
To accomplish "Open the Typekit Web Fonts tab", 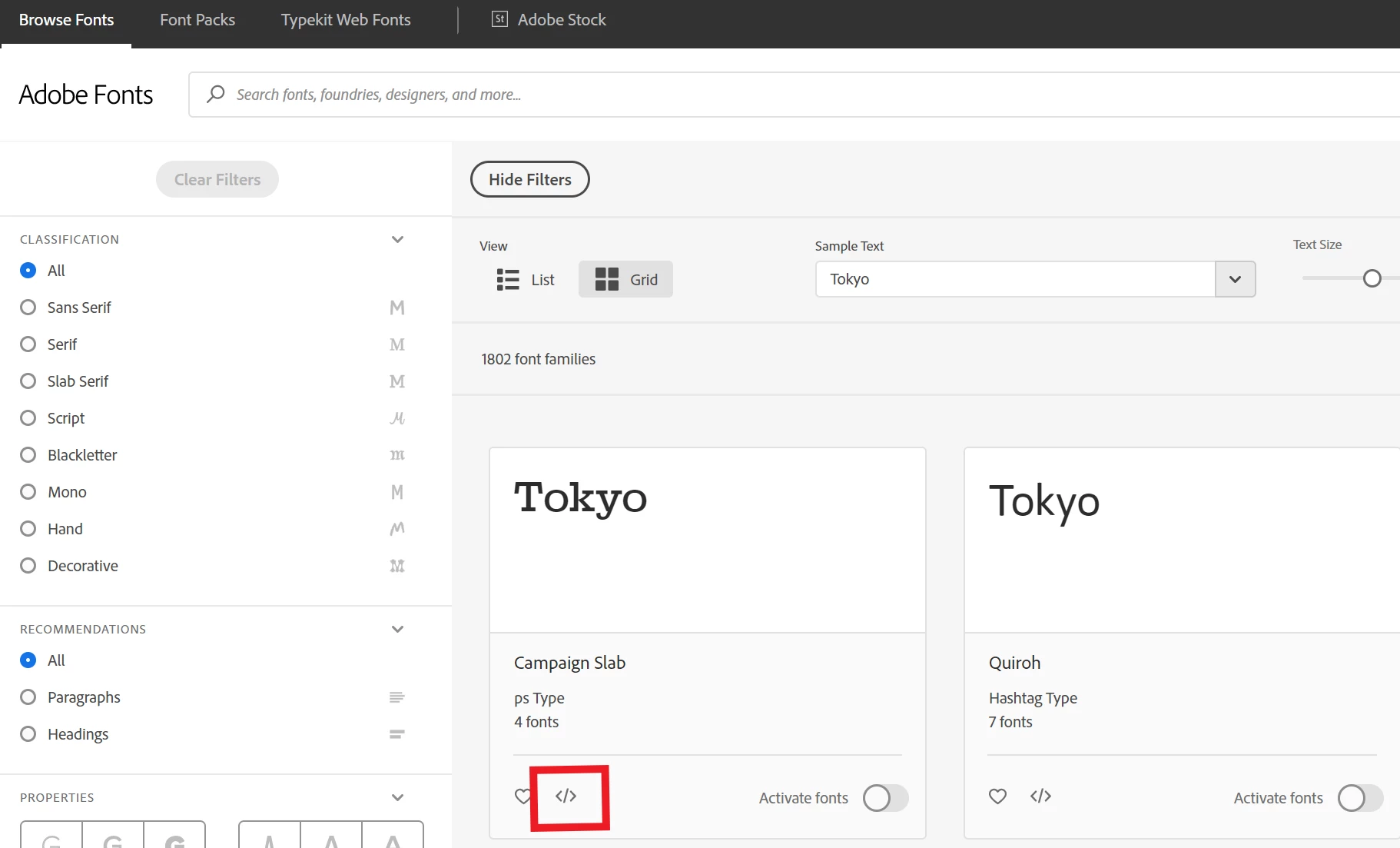I will pyautogui.click(x=346, y=20).
